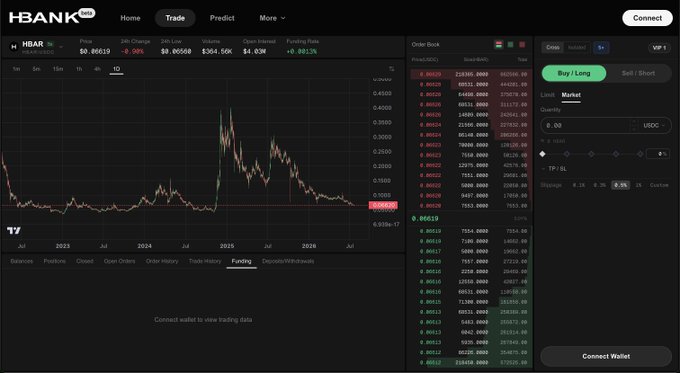The width and height of the screenshot is (680, 373).
Task: Expand the TP / SL section
Action: click(x=555, y=168)
